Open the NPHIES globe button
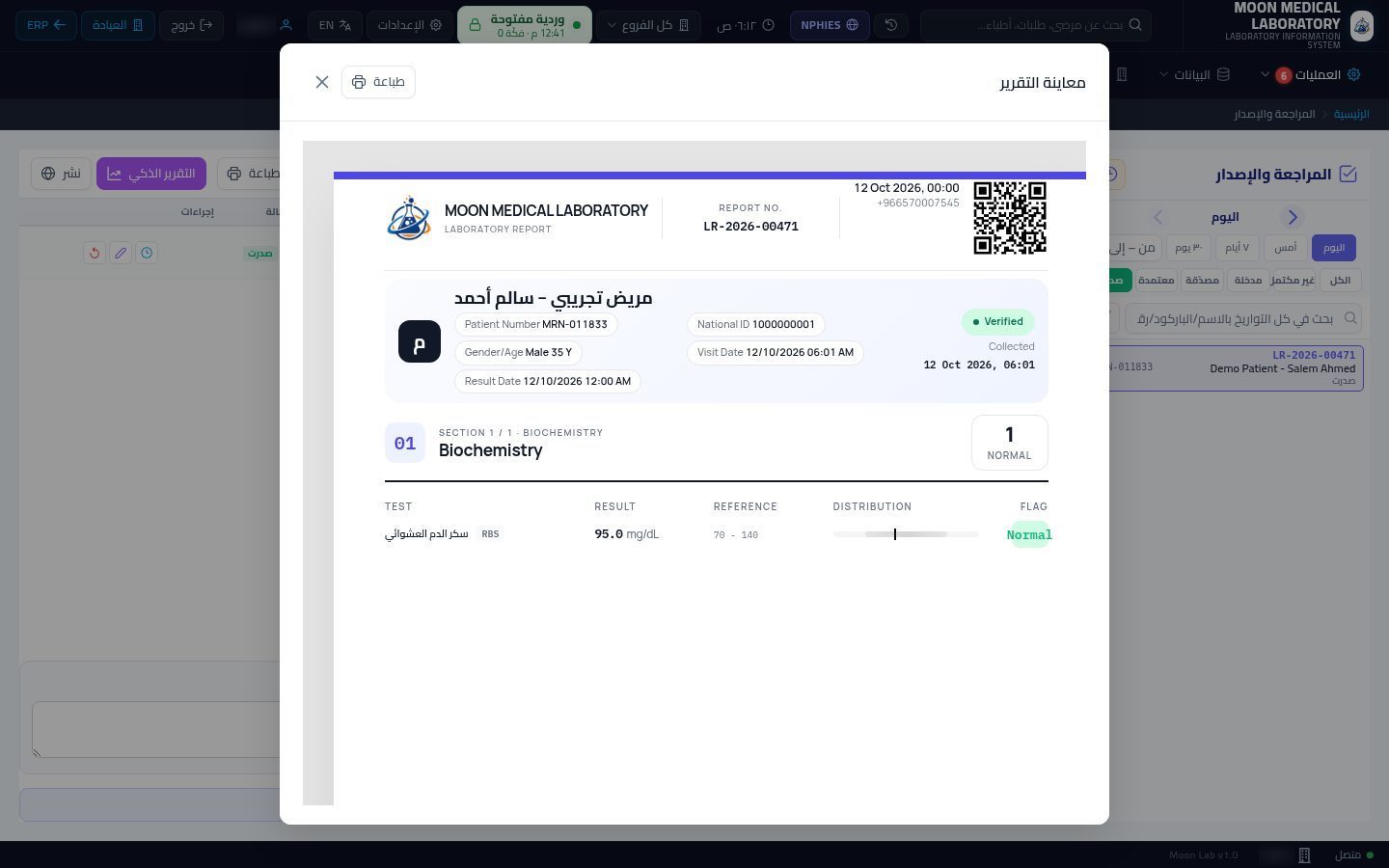Screen dimensions: 1389x868 click(x=830, y=25)
